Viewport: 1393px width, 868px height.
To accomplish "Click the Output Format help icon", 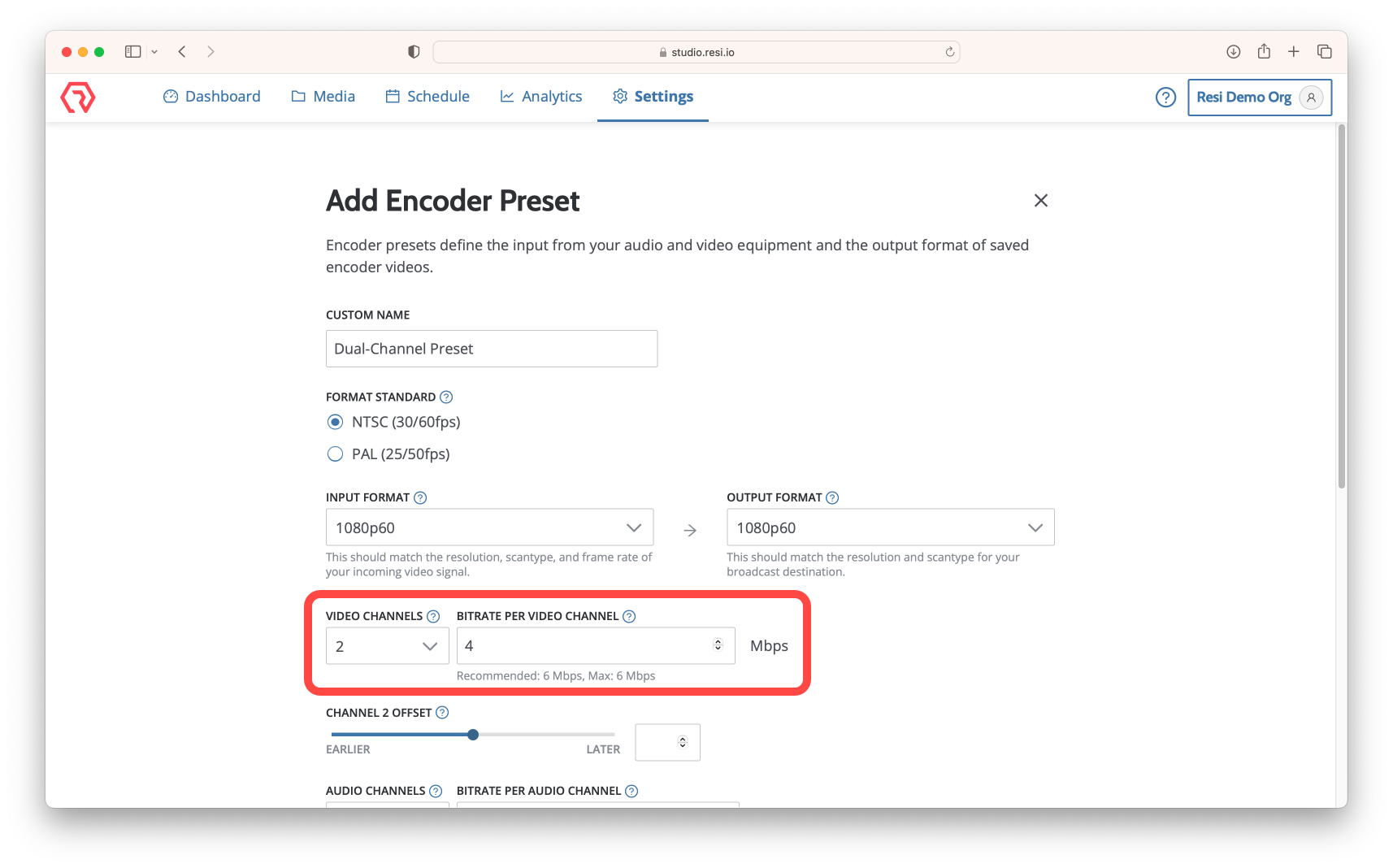I will coord(832,498).
